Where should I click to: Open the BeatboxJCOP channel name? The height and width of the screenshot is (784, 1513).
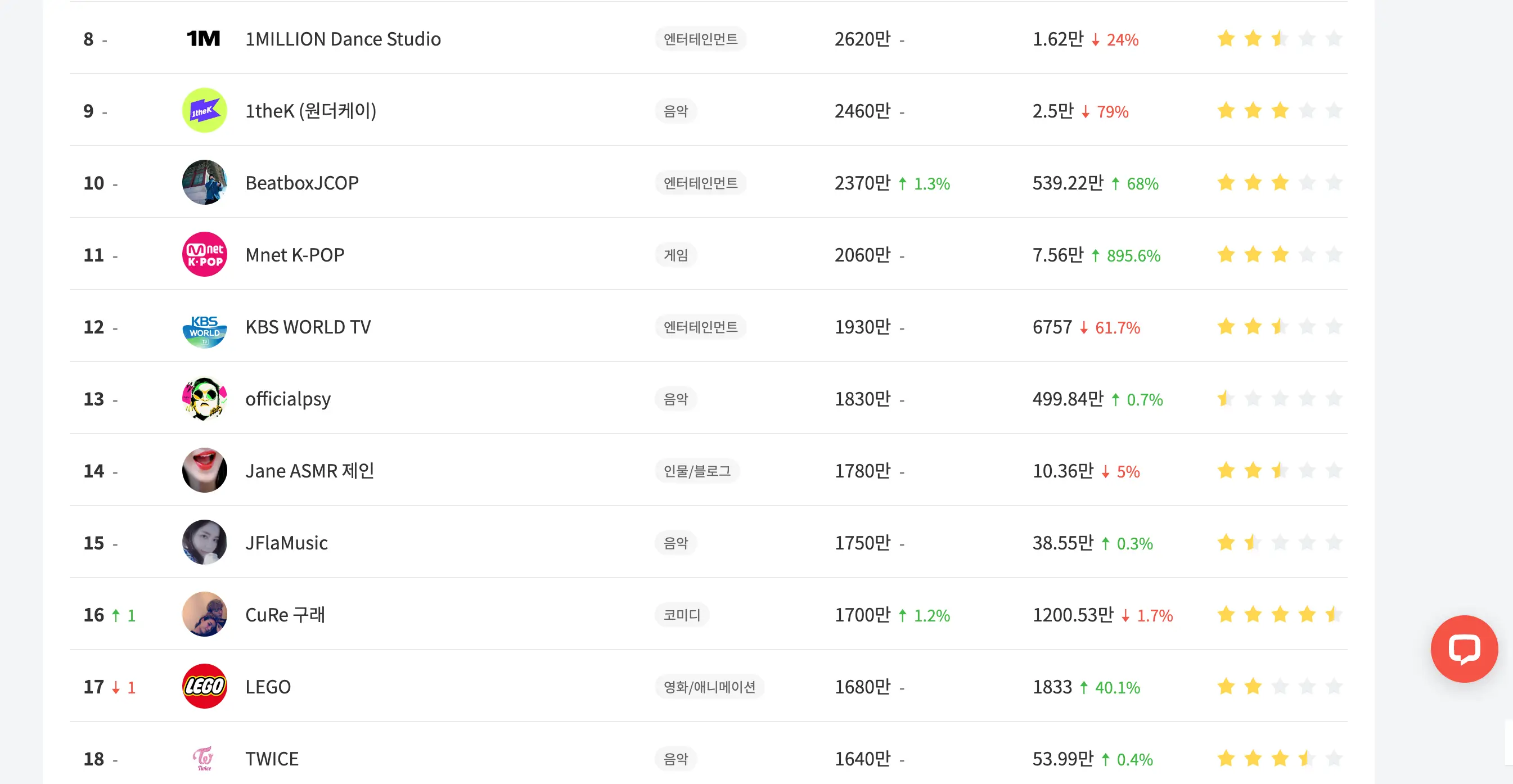[302, 183]
